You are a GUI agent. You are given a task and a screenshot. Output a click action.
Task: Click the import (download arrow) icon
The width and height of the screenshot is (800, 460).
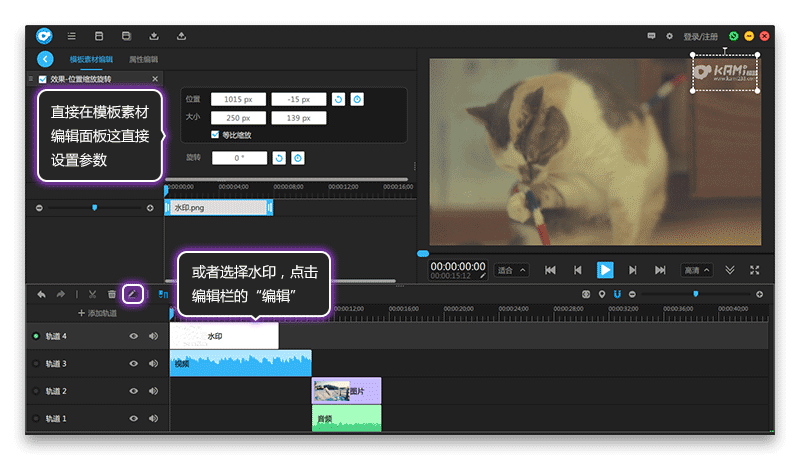click(x=154, y=36)
